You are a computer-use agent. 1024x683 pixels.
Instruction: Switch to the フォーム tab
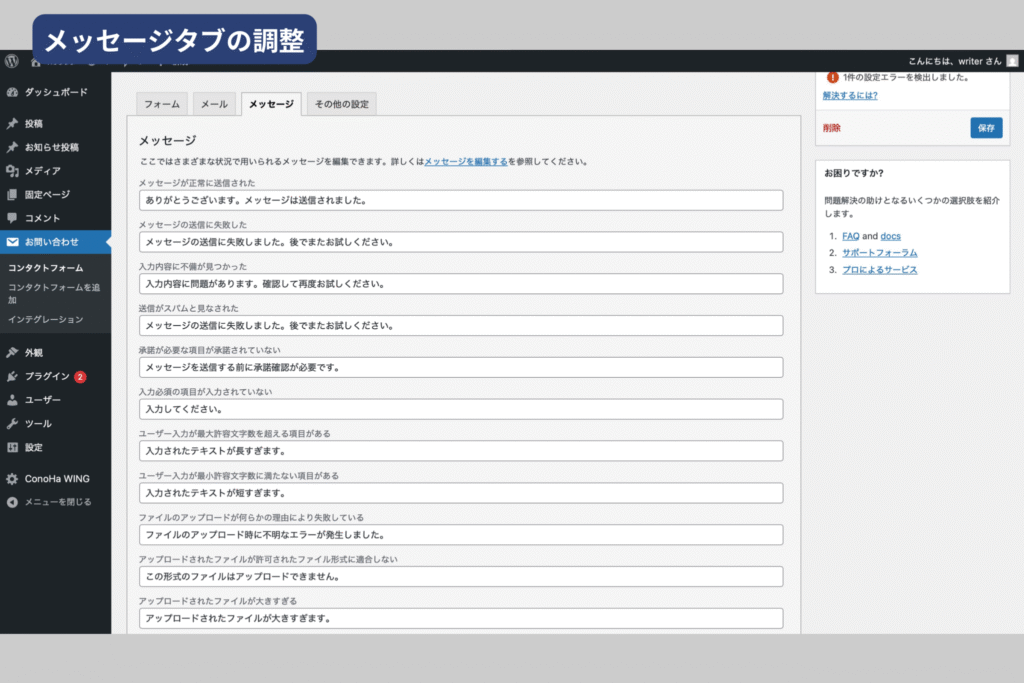[162, 104]
